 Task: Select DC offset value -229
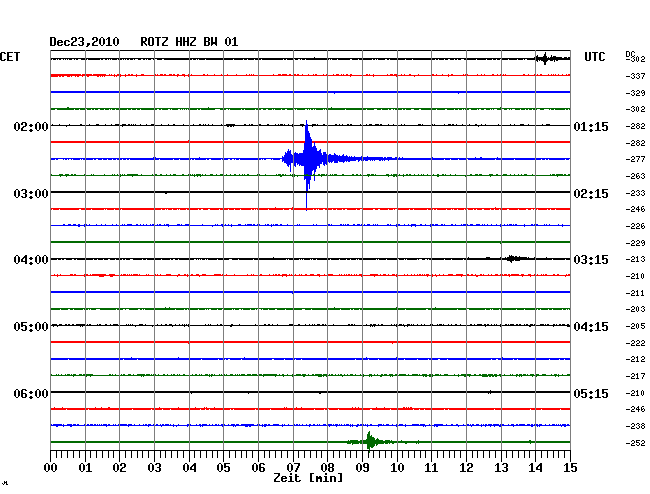point(635,243)
